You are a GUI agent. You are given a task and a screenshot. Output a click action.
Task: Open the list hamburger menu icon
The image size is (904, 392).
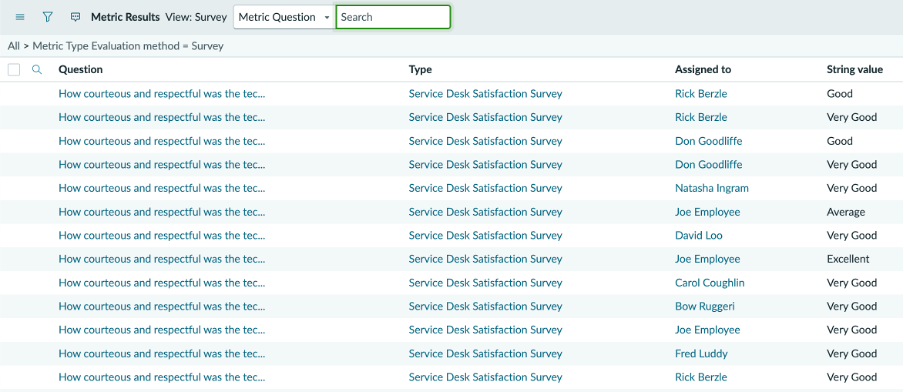[20, 17]
